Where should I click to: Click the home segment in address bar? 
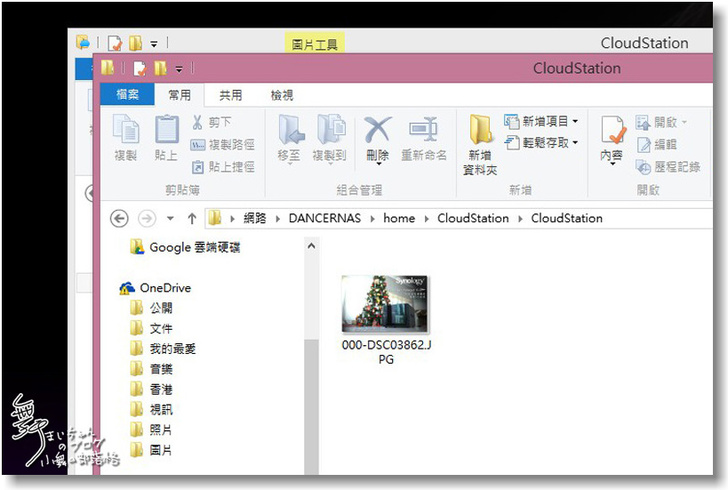click(x=399, y=218)
